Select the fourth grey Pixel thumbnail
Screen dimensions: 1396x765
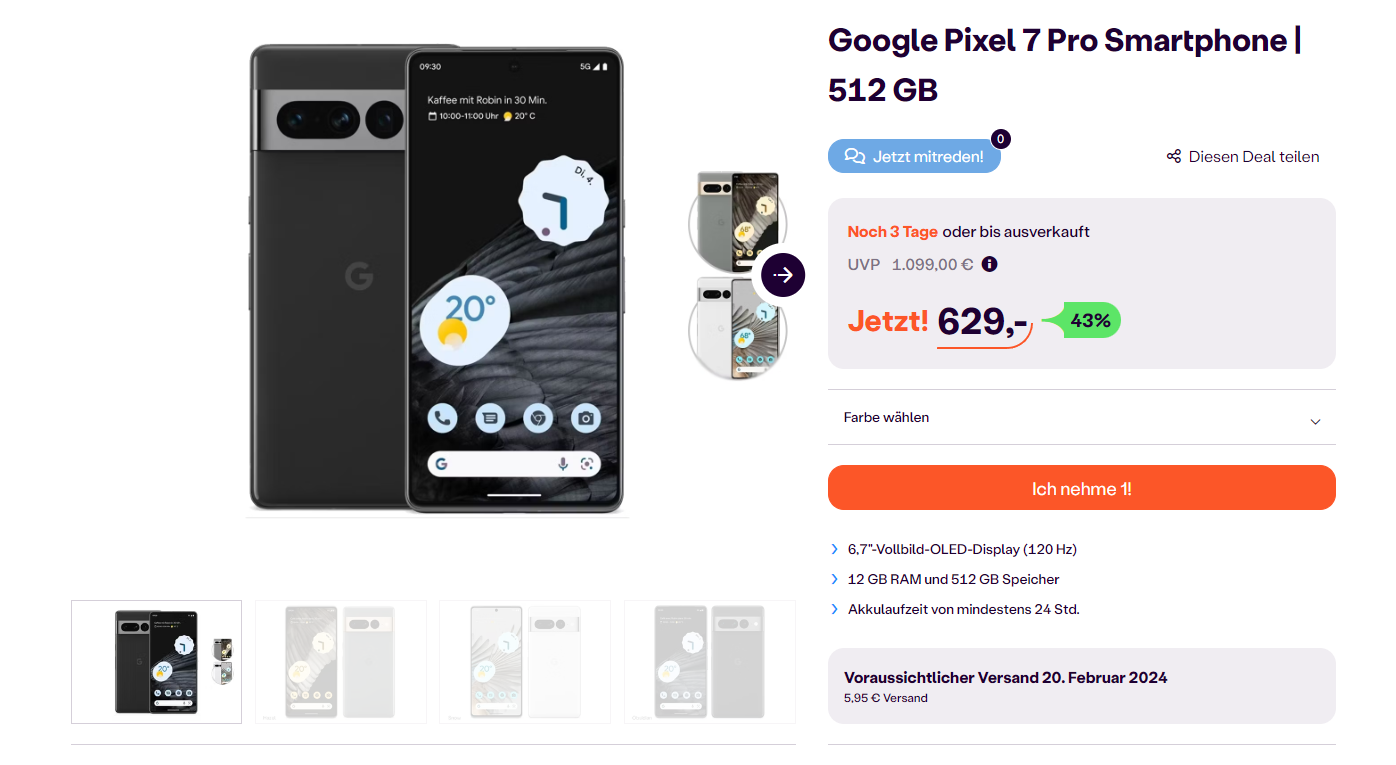coord(710,661)
